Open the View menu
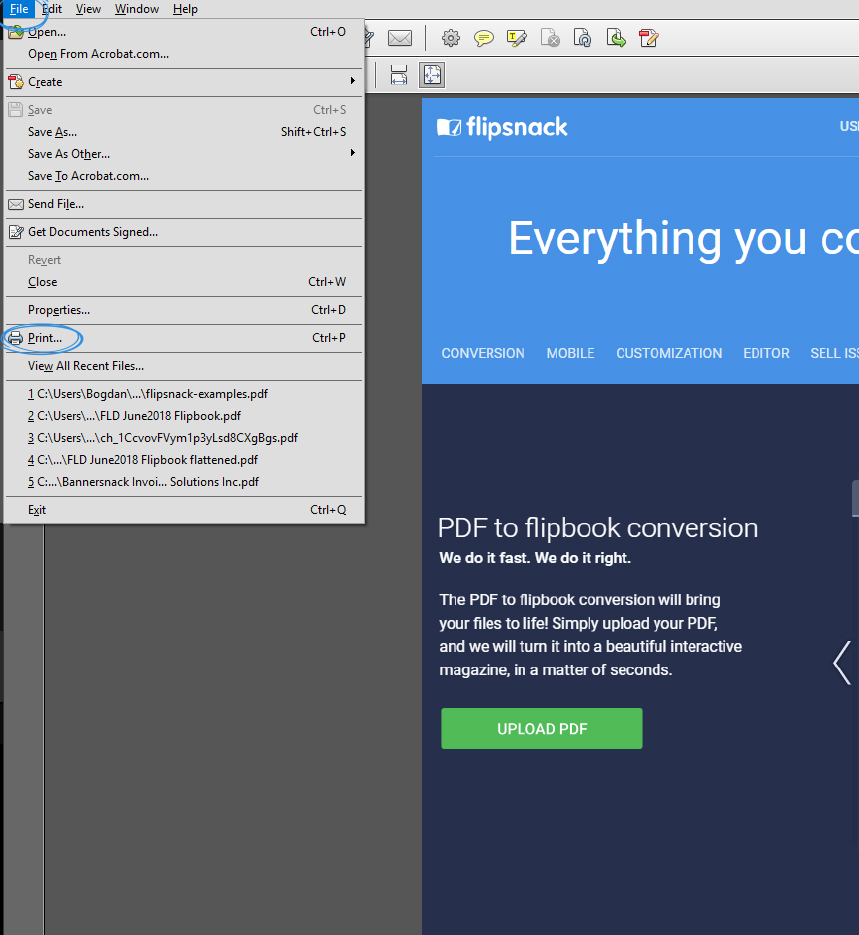Viewport: 859px width, 935px height. 88,9
